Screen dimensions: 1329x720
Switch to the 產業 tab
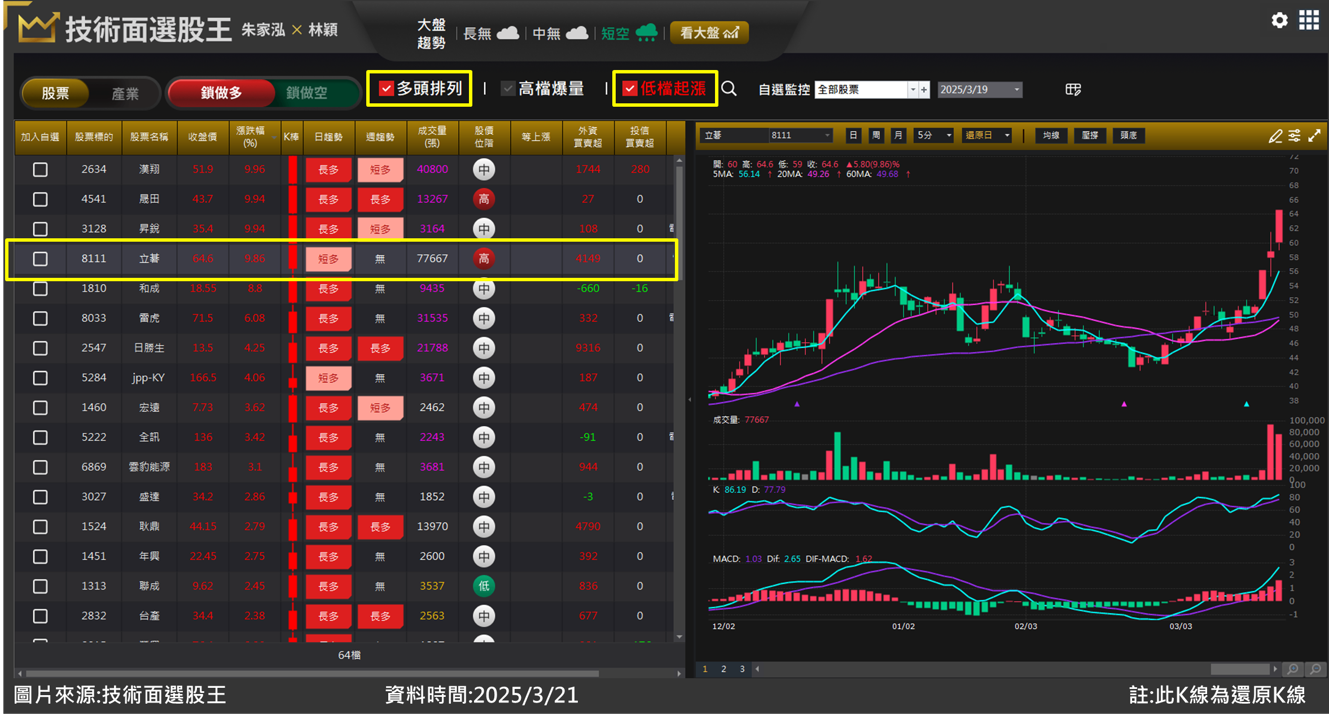pyautogui.click(x=125, y=93)
